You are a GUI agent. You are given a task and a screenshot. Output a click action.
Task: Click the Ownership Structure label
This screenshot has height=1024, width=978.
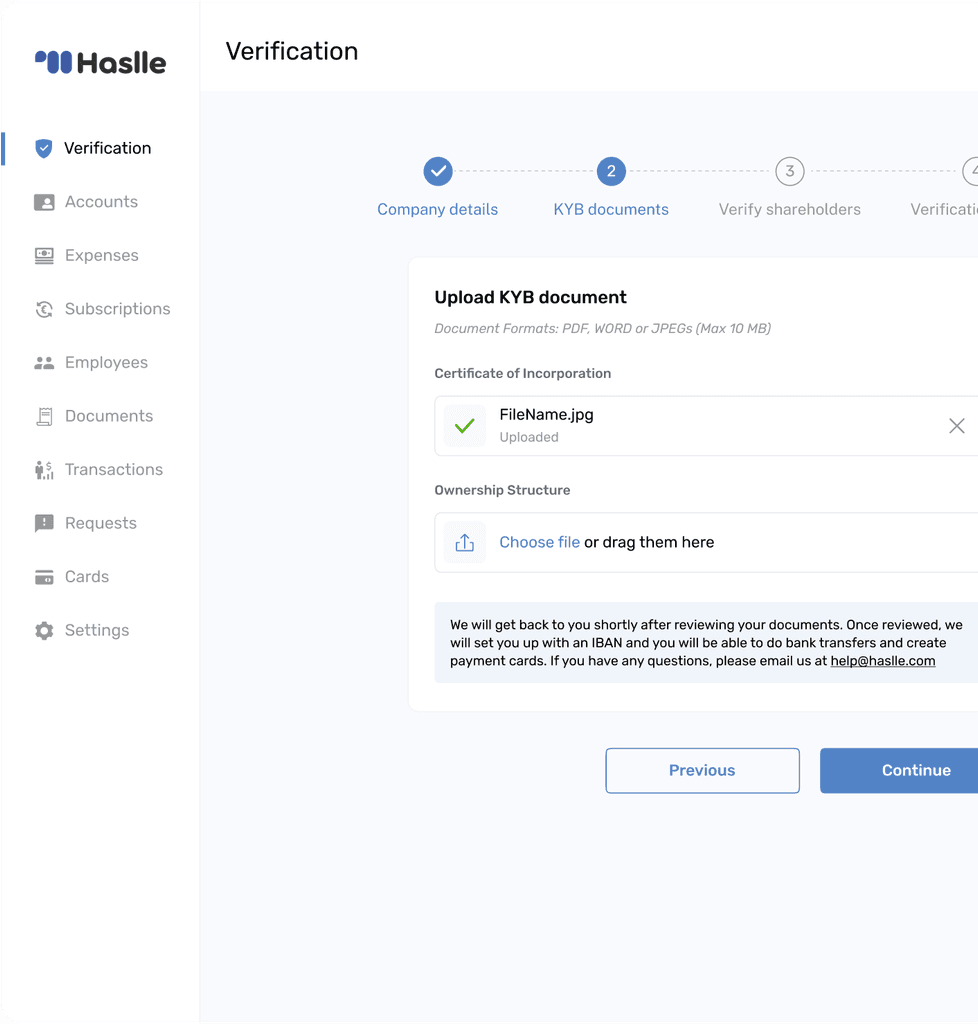pos(502,490)
